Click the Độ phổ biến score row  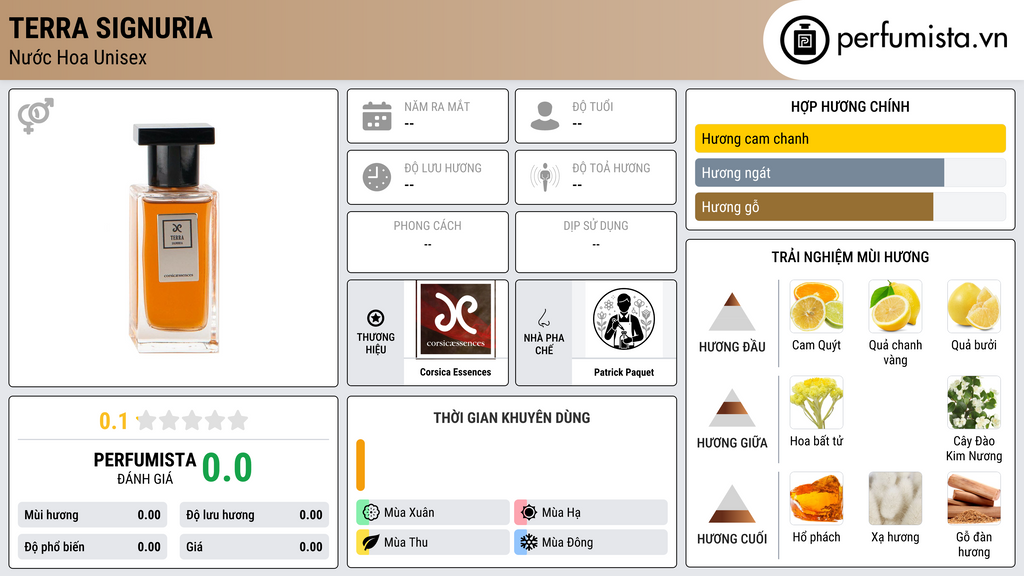[x=93, y=547]
